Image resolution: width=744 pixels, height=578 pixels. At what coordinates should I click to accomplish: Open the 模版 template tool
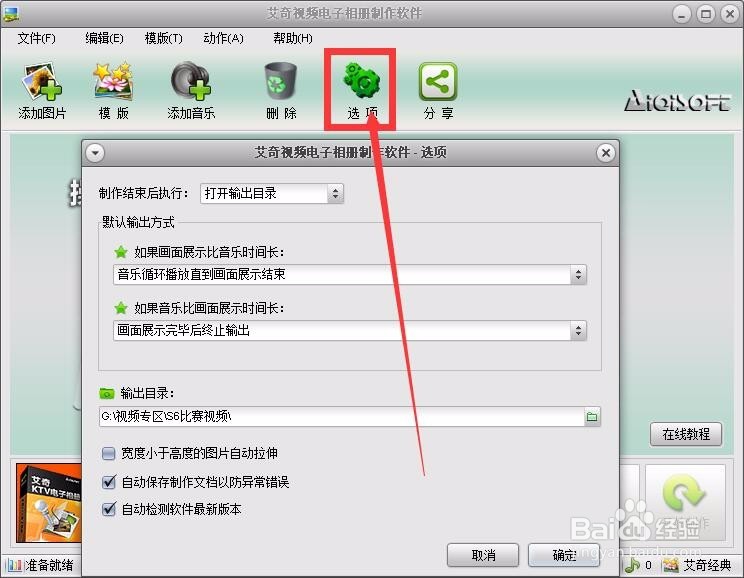pyautogui.click(x=113, y=81)
